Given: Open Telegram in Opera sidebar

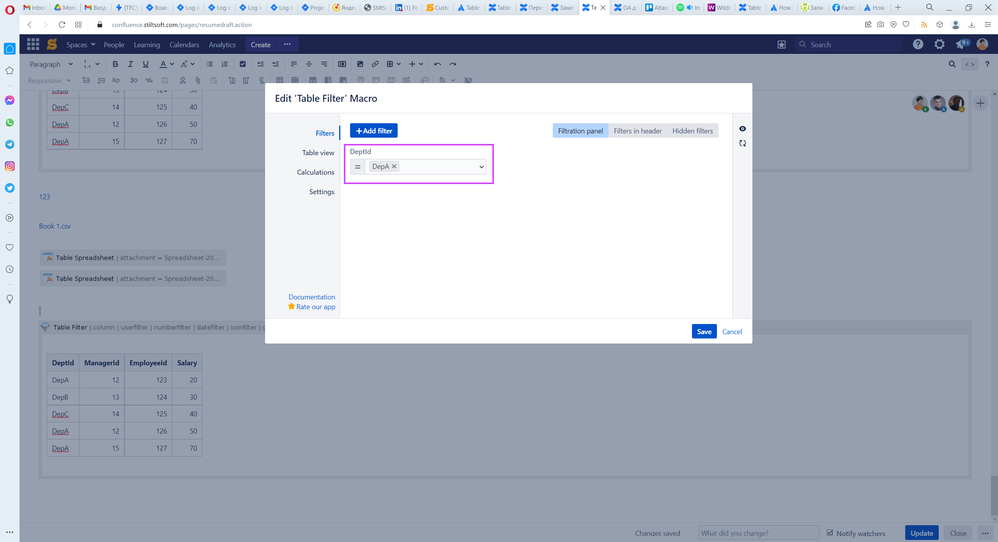Looking at the screenshot, I should coord(10,144).
